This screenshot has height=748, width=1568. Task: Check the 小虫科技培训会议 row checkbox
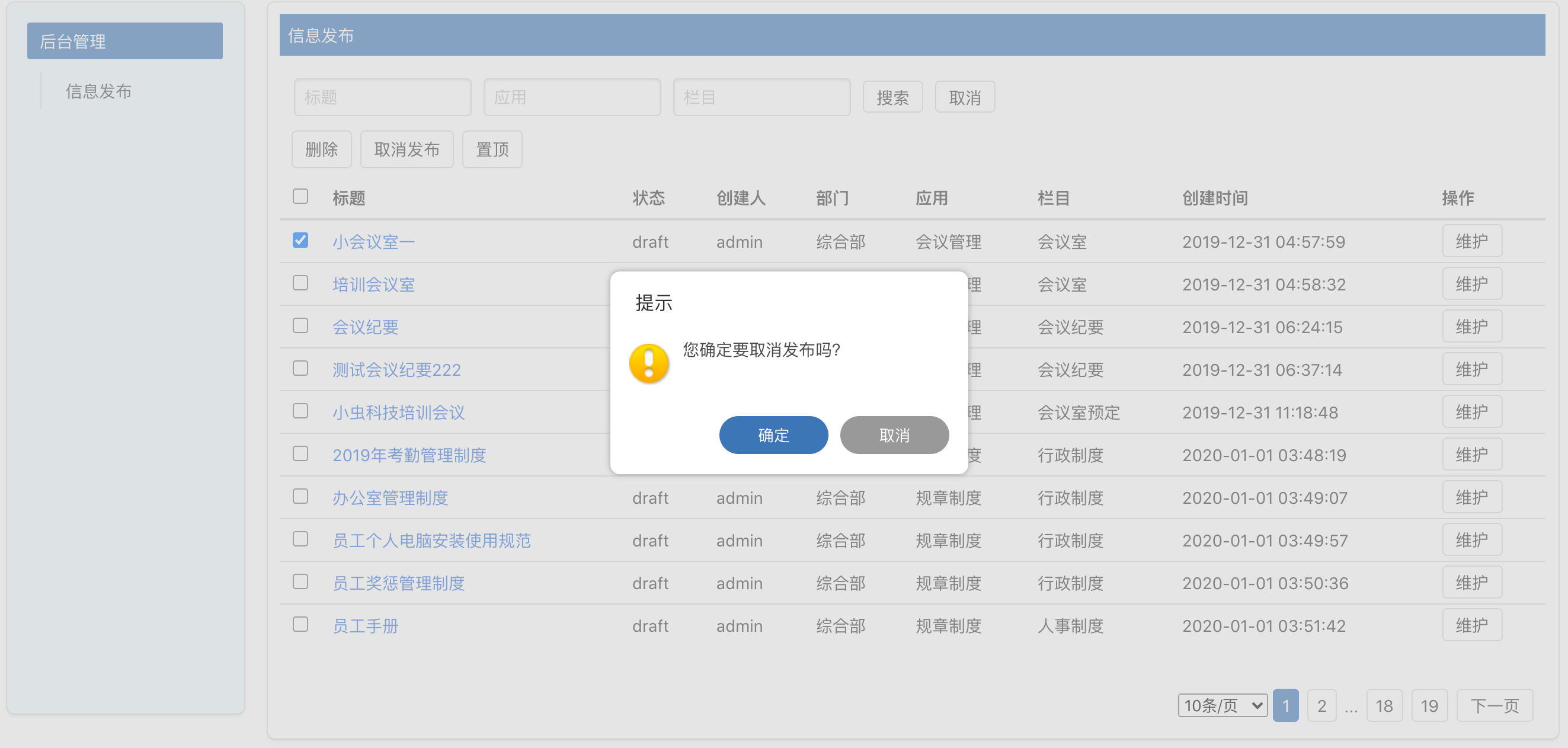click(300, 411)
